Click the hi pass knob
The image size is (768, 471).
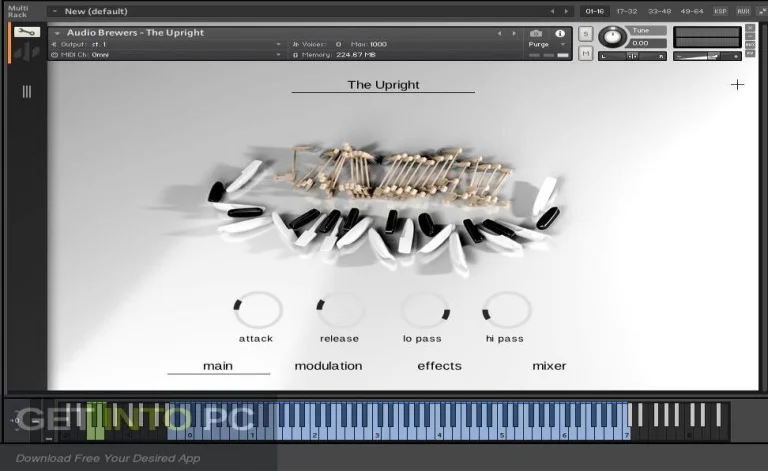tap(506, 309)
